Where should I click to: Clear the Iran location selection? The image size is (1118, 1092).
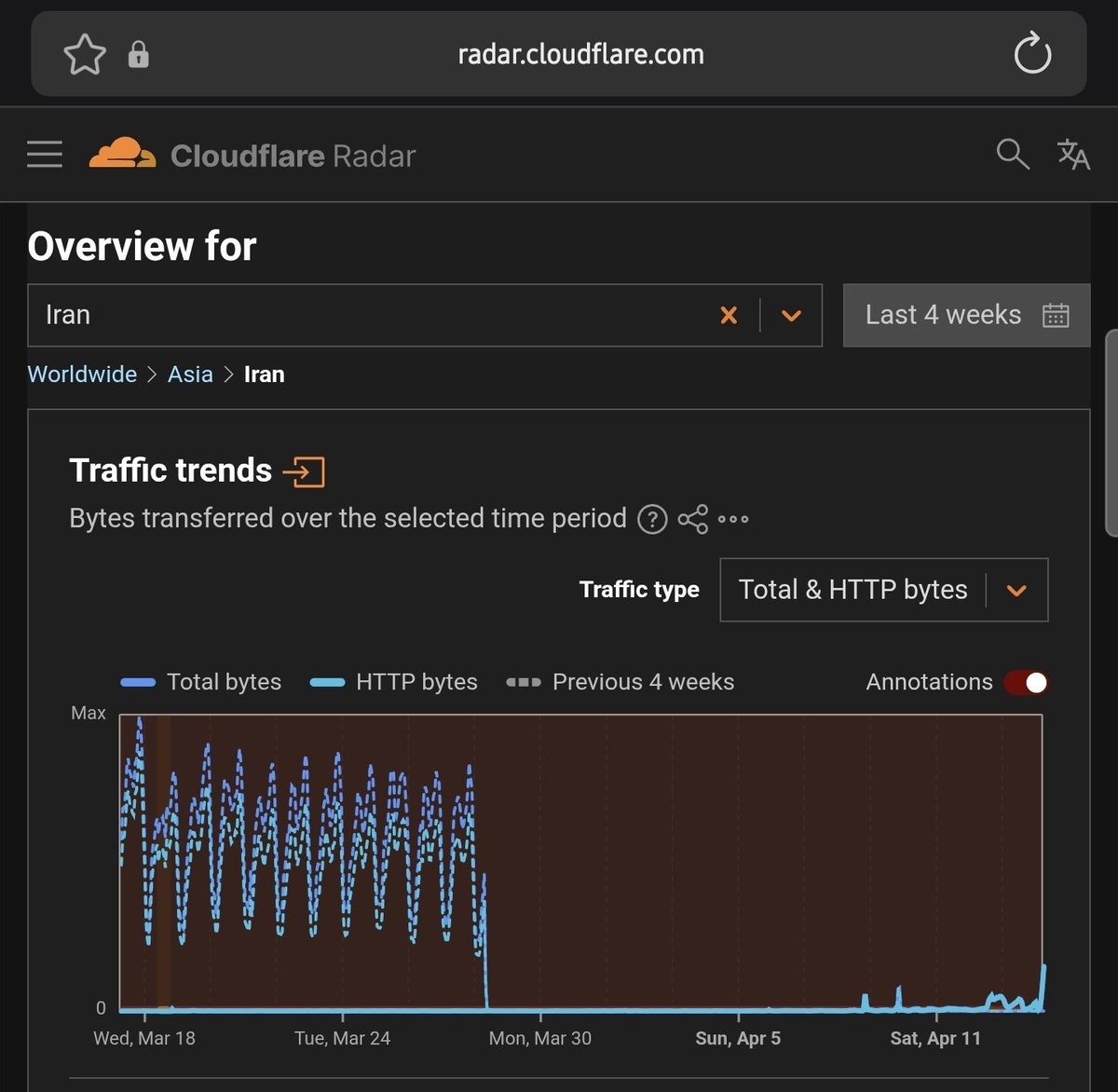[729, 316]
